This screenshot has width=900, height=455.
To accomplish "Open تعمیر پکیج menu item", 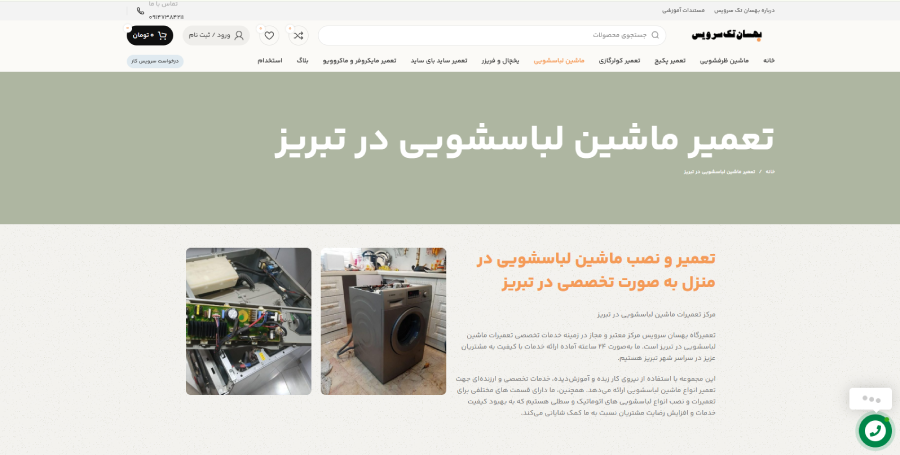I will click(x=670, y=61).
